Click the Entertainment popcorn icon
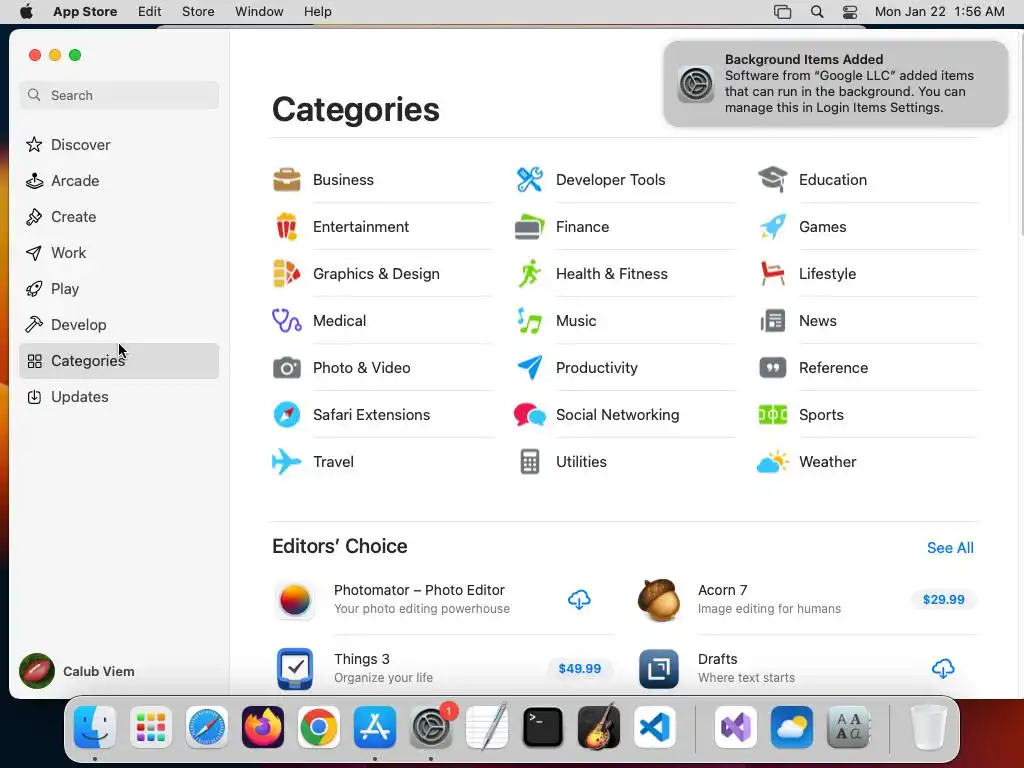The height and width of the screenshot is (768, 1024). point(287,227)
